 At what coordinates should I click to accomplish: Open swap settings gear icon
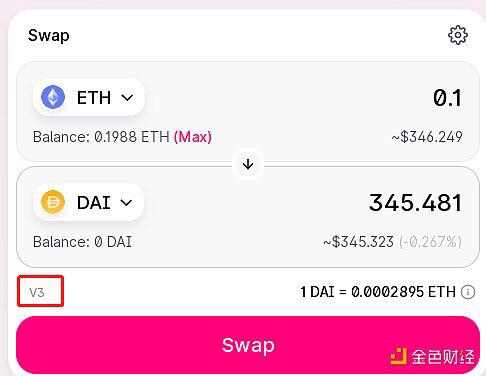pyautogui.click(x=458, y=35)
